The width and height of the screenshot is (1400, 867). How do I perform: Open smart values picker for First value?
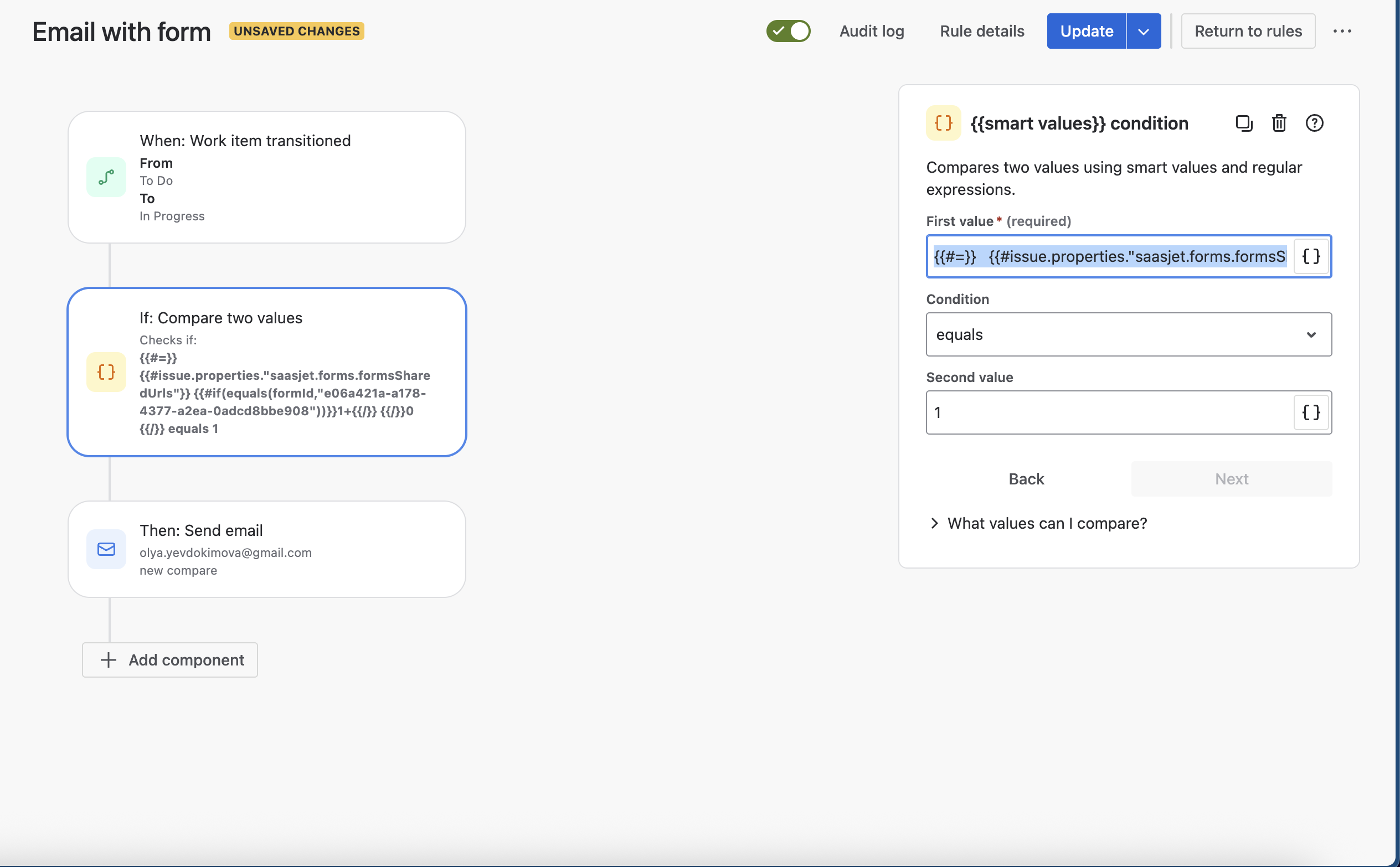pyautogui.click(x=1310, y=256)
